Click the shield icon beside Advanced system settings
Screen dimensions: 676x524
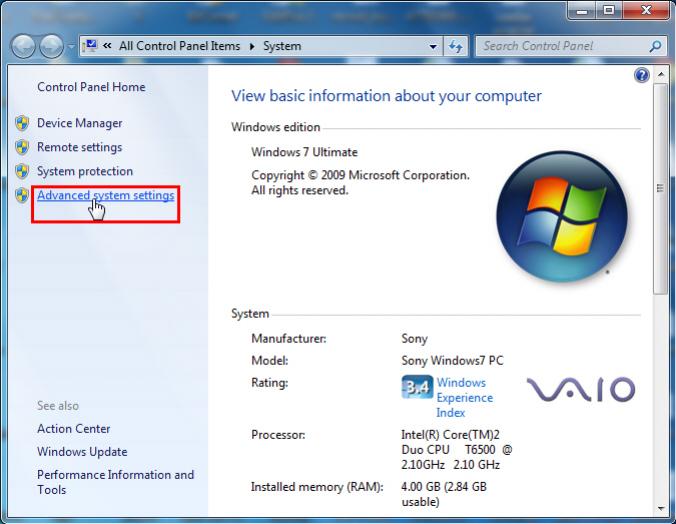pos(22,195)
